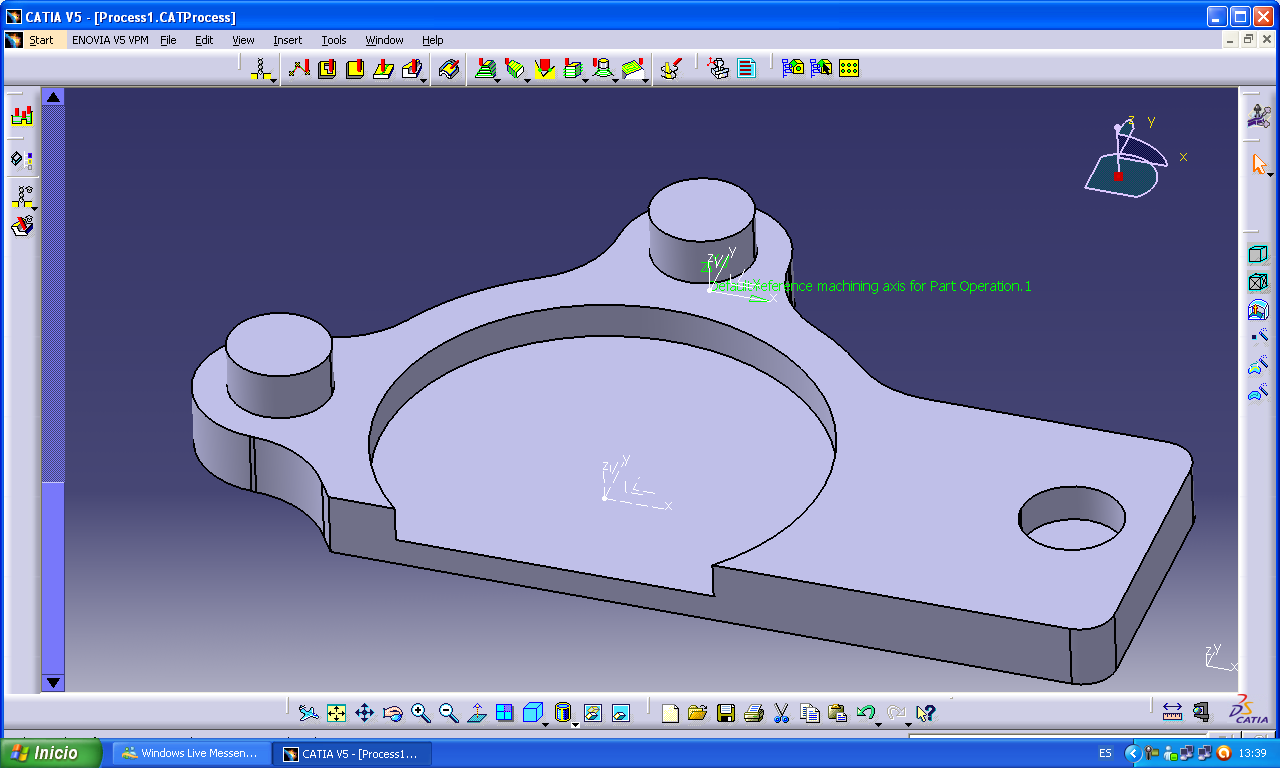The width and height of the screenshot is (1280, 768).
Task: Click the left toolbar diamond-and-dots icon
Action: [x=22, y=160]
